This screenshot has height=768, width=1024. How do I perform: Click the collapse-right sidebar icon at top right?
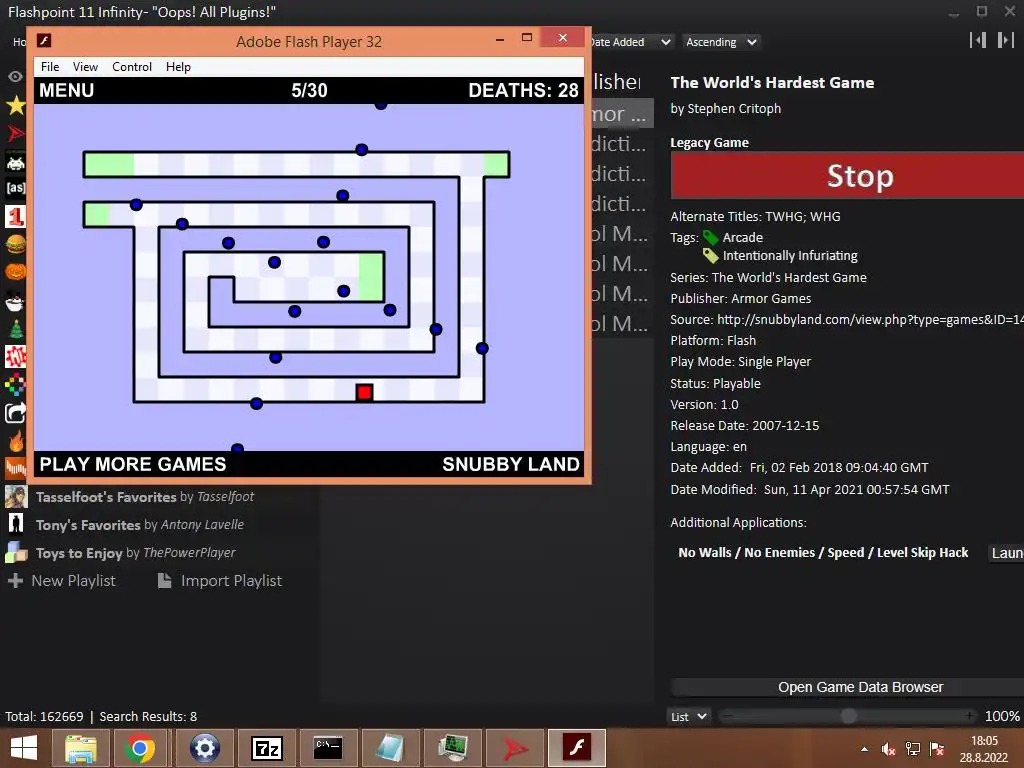point(1006,40)
